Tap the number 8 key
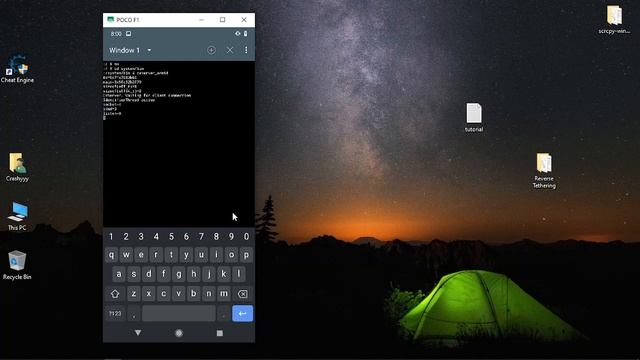The height and width of the screenshot is (360, 640). coord(216,236)
